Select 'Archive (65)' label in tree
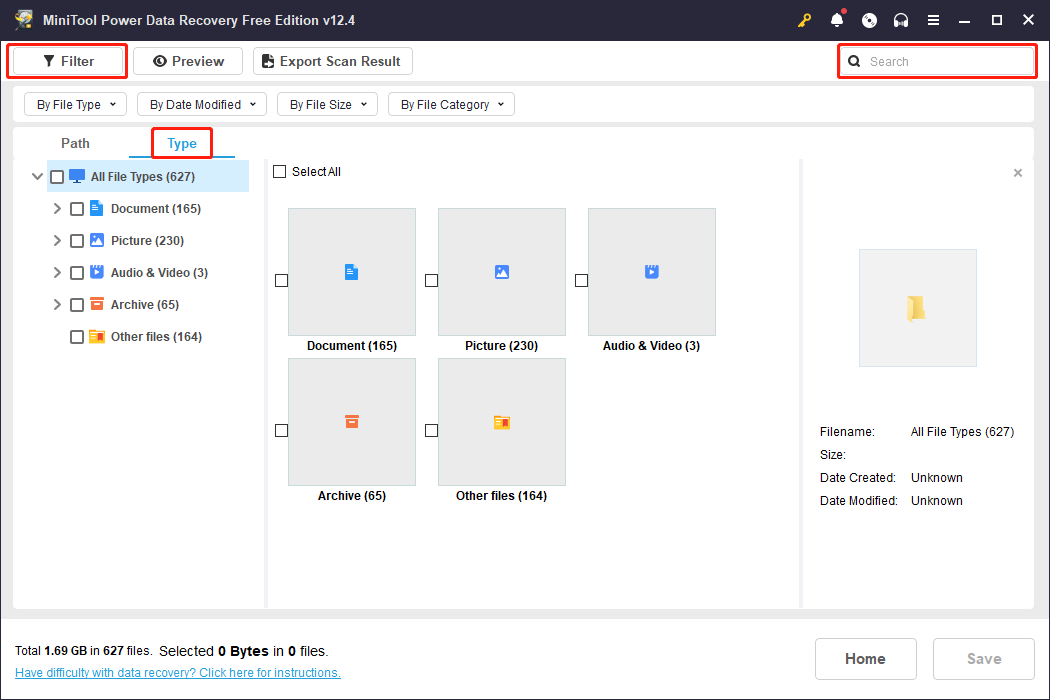 point(145,304)
